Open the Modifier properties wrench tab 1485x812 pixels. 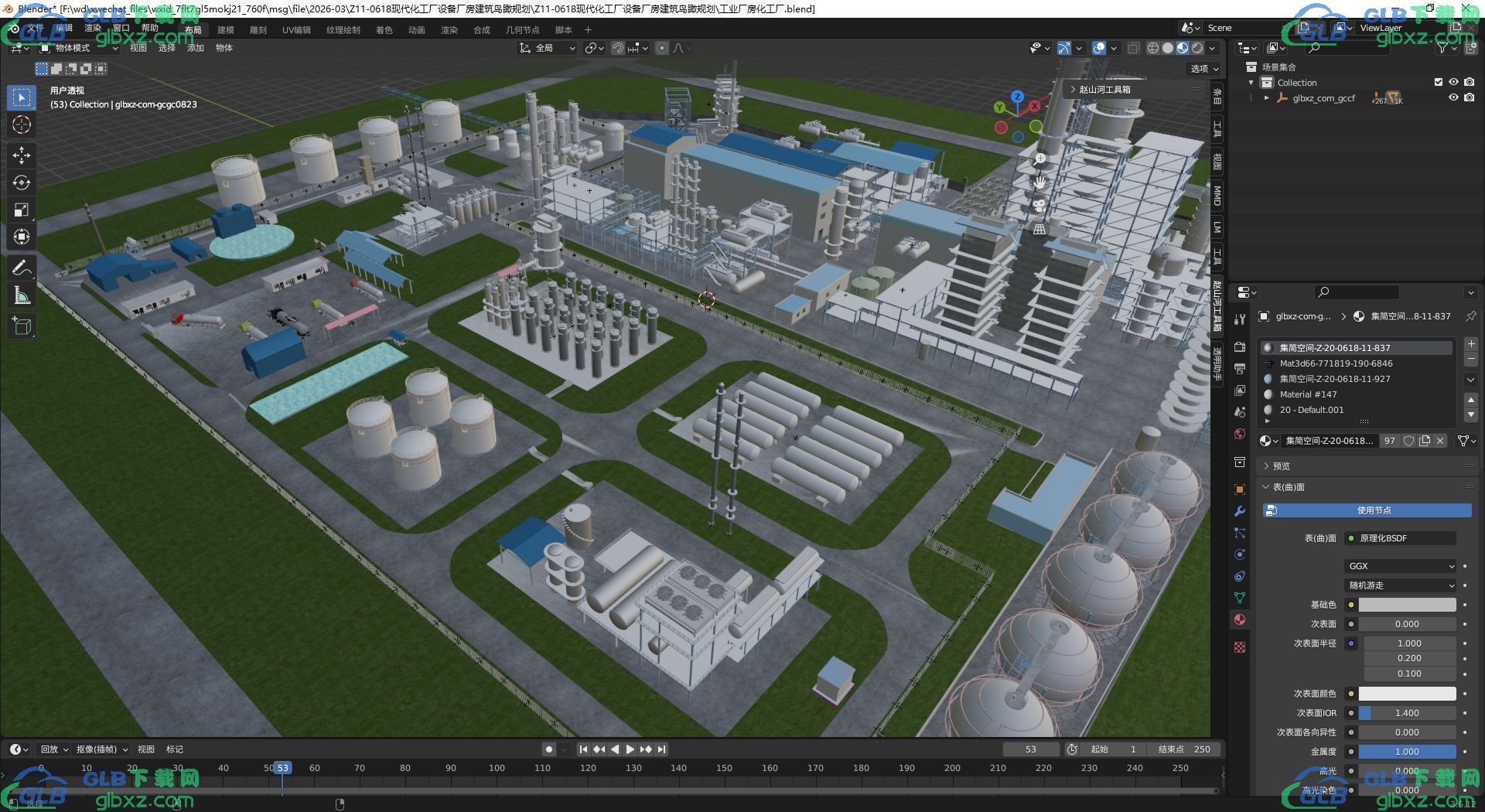[x=1240, y=511]
